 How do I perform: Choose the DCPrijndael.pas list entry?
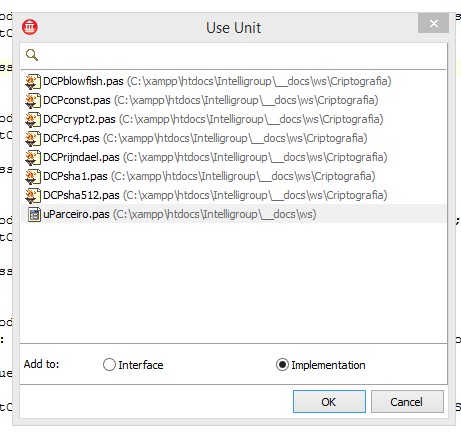click(233, 157)
